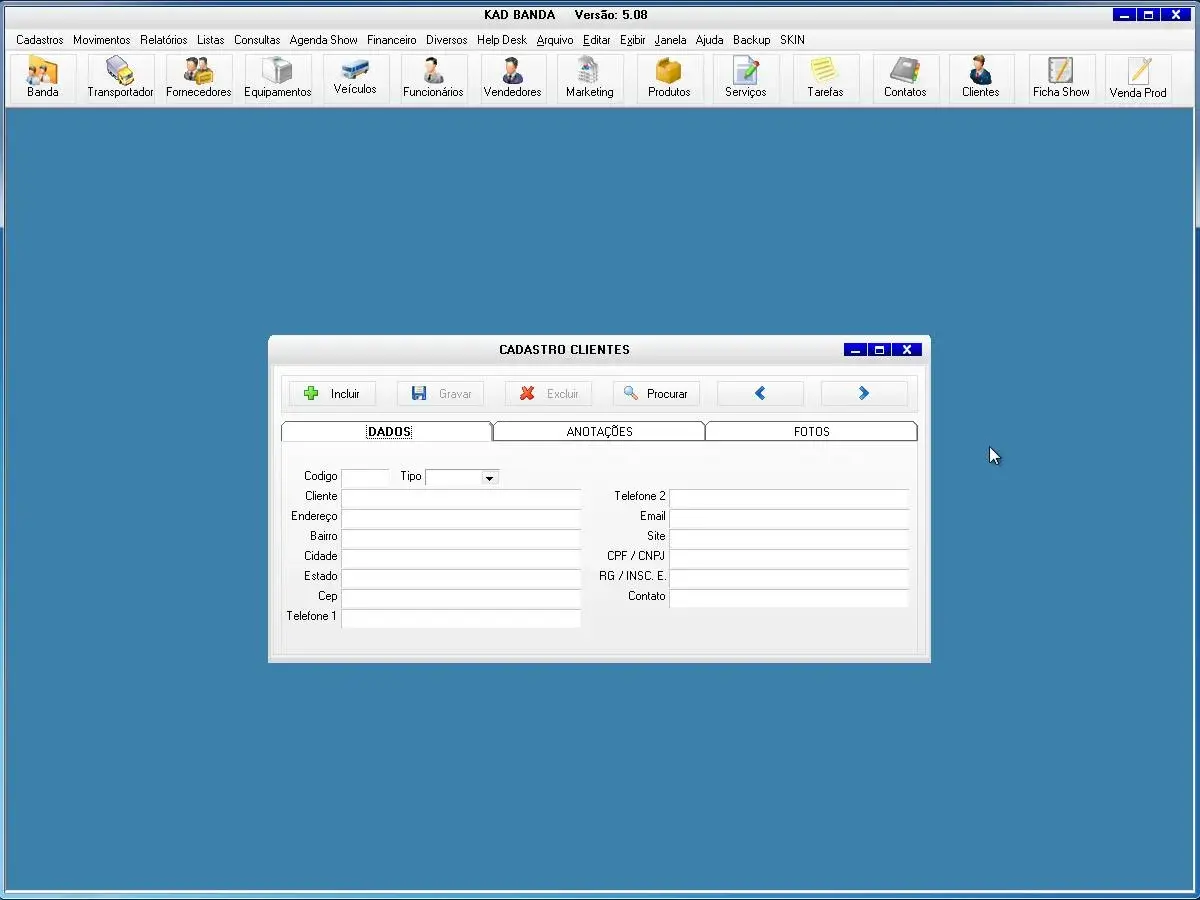Switch to the FOTOS tab
Screen dimensions: 1200x900
[811, 432]
